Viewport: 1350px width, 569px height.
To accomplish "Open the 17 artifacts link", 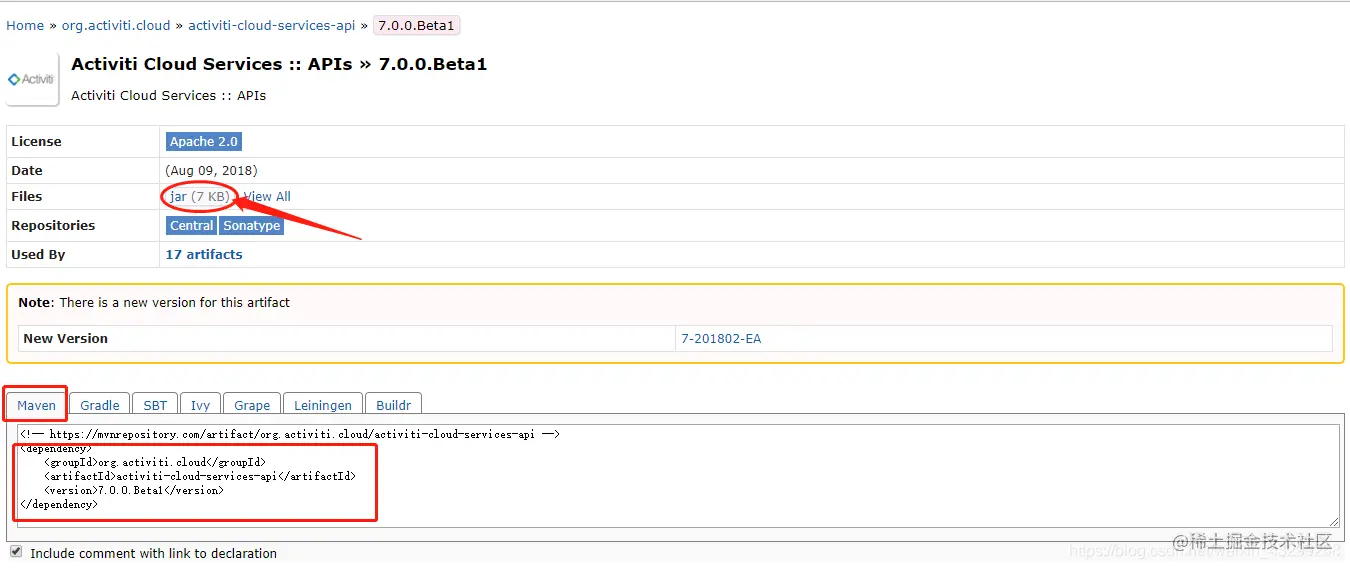I will pos(204,255).
